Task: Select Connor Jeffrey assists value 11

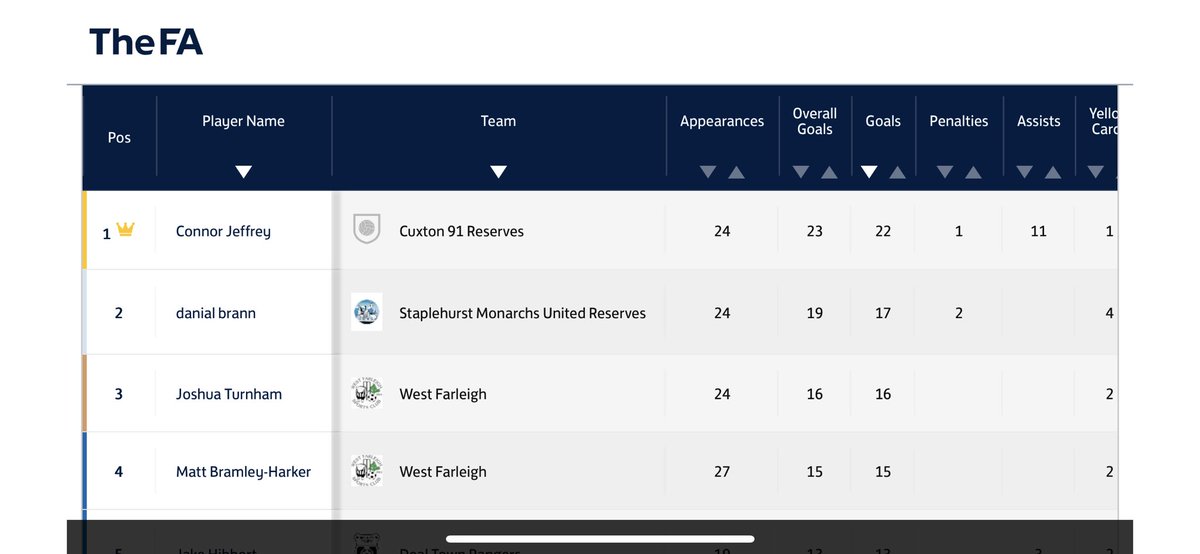Action: pyautogui.click(x=1039, y=231)
